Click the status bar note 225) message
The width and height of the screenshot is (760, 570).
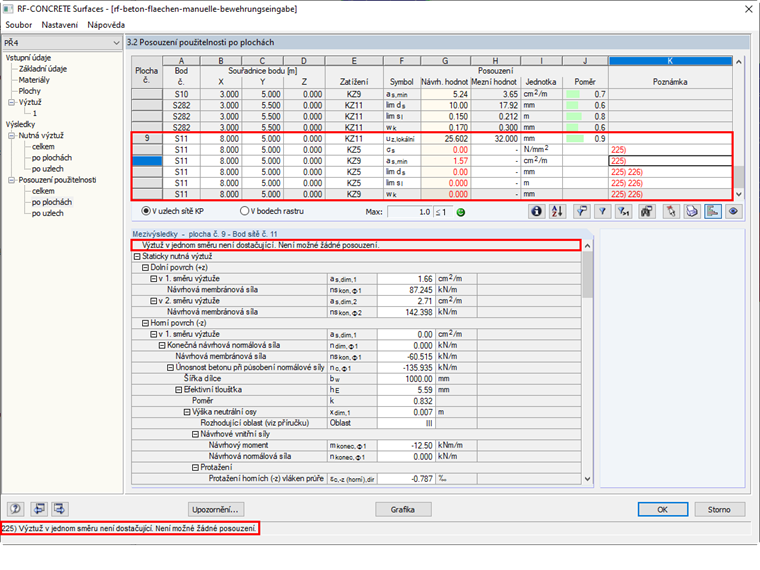[x=129, y=528]
